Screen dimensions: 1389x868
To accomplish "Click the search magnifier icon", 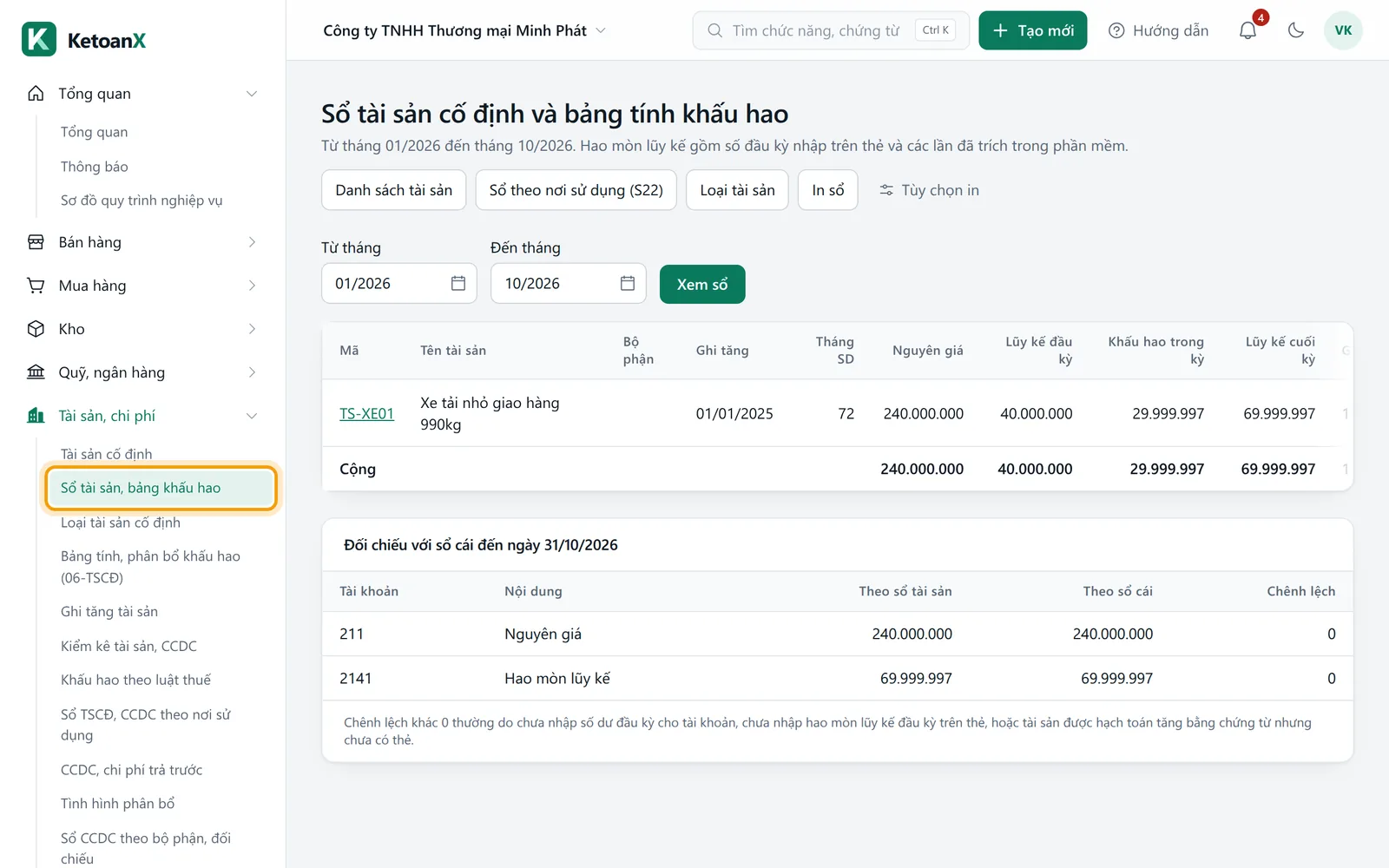I will click(714, 30).
